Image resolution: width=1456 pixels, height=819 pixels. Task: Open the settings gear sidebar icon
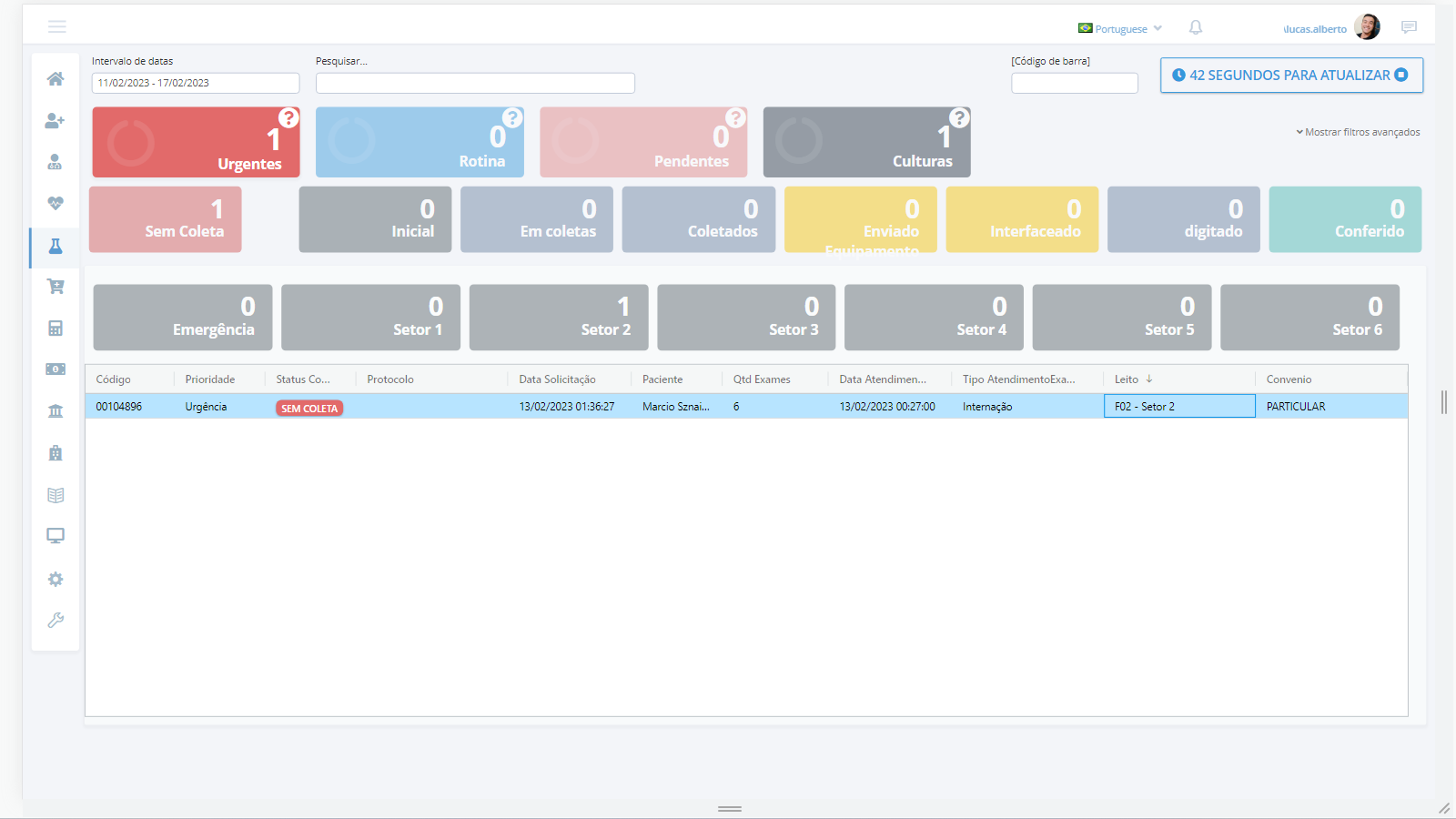(56, 580)
